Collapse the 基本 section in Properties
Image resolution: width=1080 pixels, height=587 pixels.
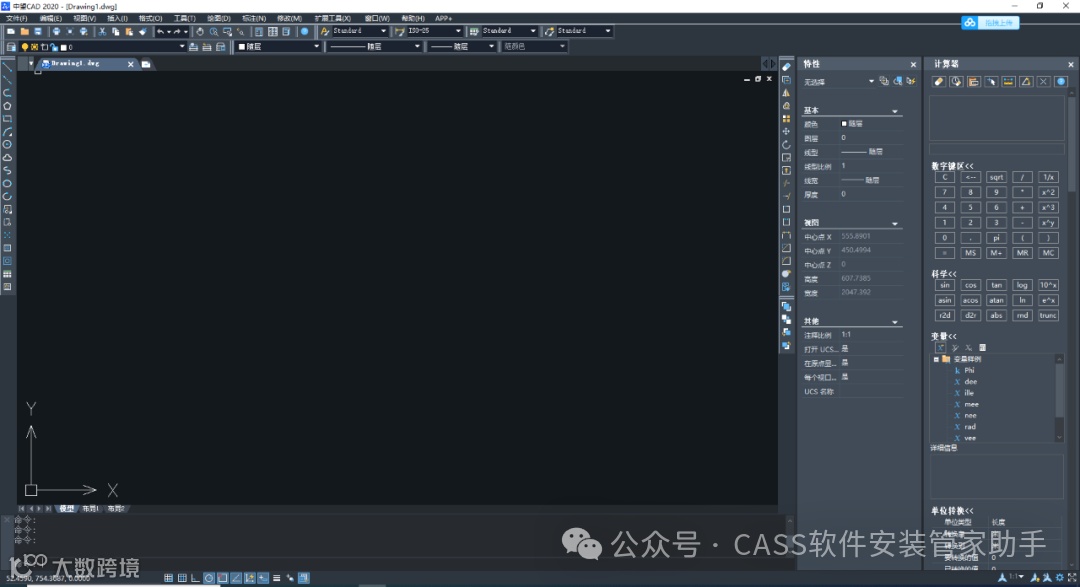pyautogui.click(x=895, y=111)
